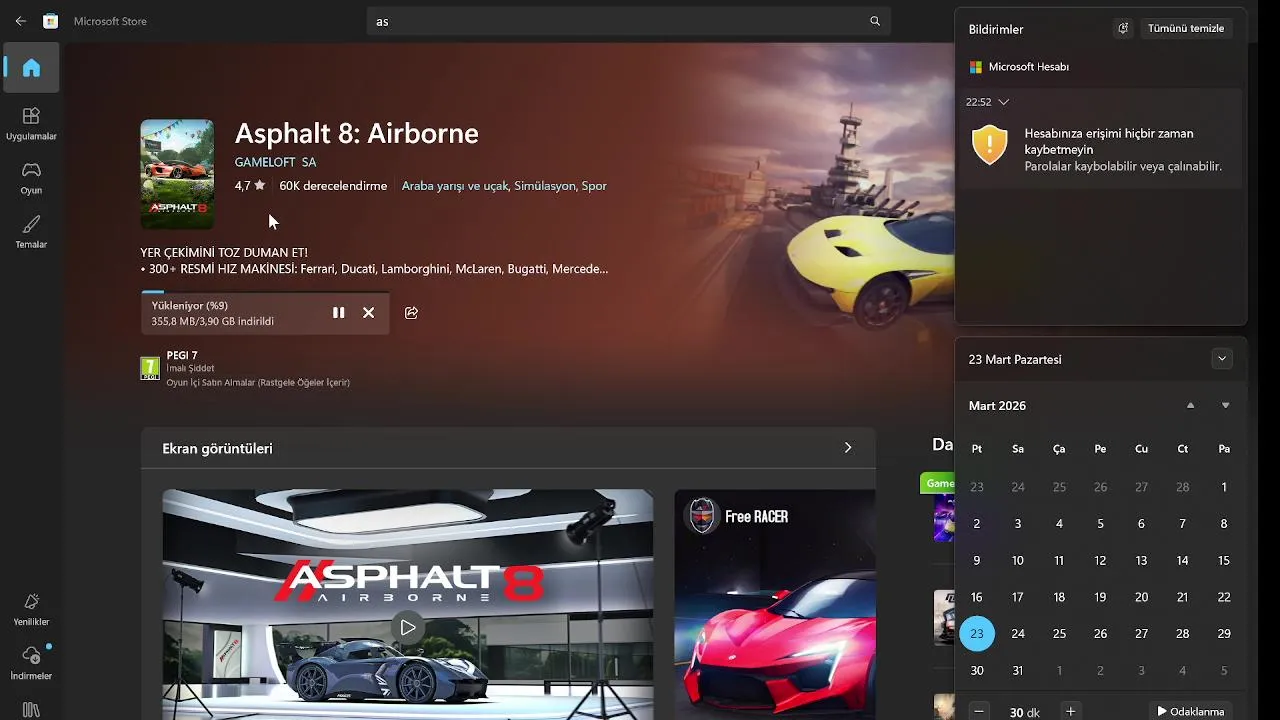Click Tümünü temizle to clear notifications
The width and height of the screenshot is (1280, 720).
(1186, 28)
